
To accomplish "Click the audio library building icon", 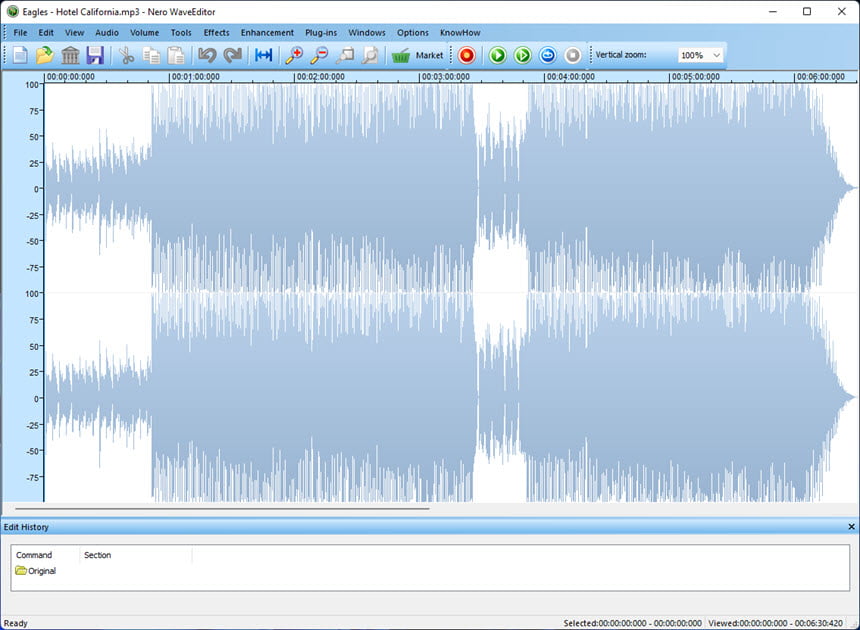I will (x=70, y=55).
